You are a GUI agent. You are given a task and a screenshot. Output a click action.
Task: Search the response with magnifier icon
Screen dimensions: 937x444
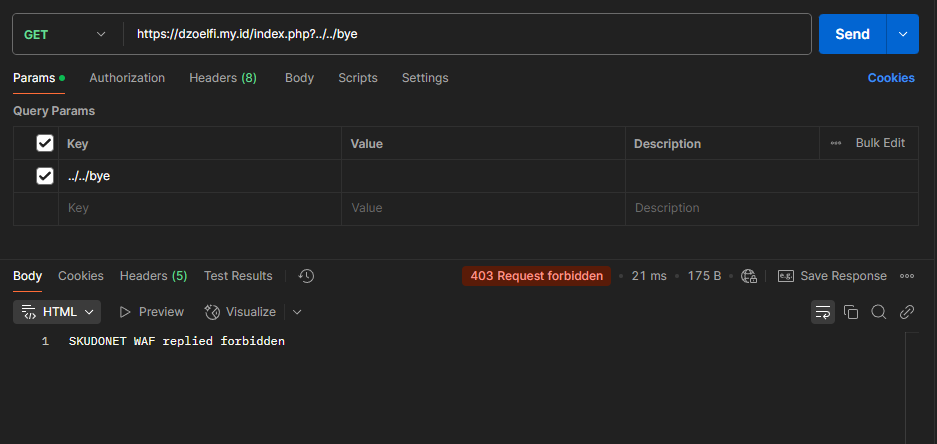tap(879, 312)
